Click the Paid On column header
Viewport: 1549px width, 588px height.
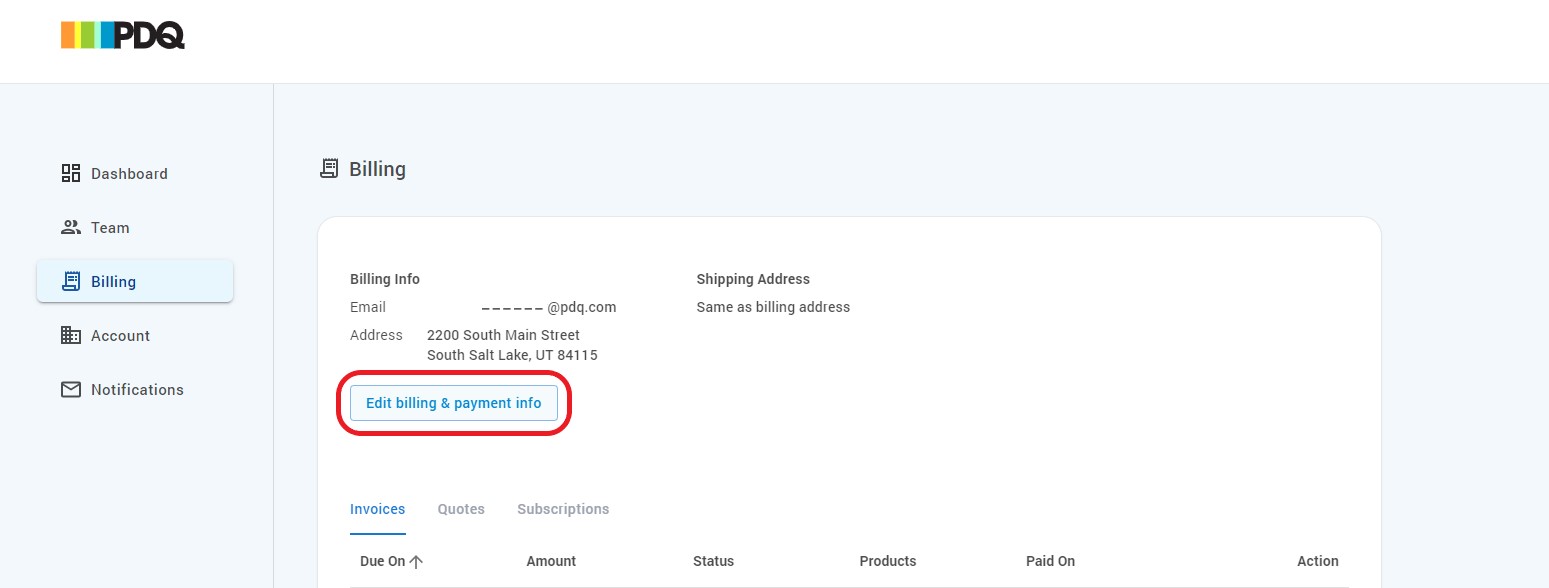coord(1050,561)
